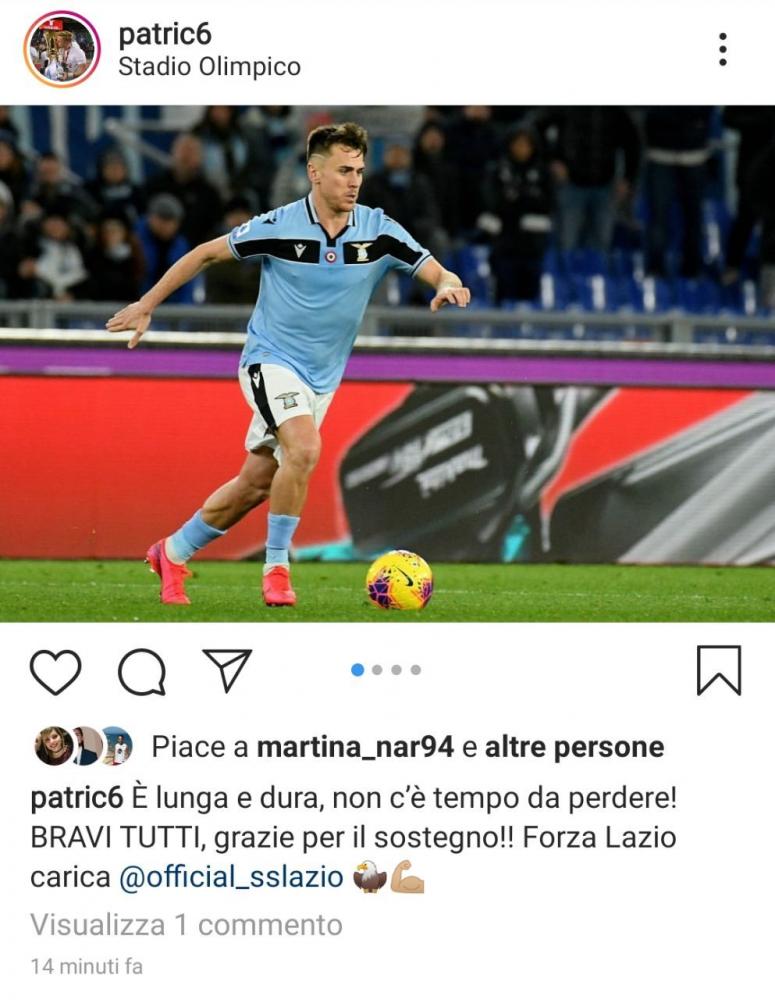Share post using the paper plane icon
This screenshot has width=775, height=1000.
(x=226, y=670)
